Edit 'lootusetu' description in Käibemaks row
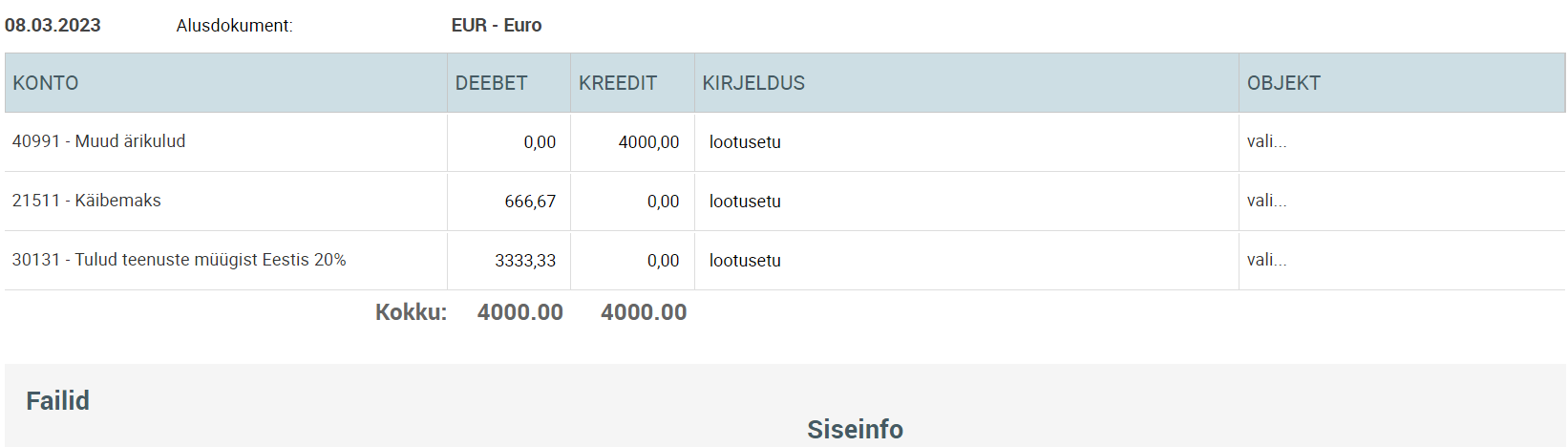1568x447 pixels. pos(966,202)
